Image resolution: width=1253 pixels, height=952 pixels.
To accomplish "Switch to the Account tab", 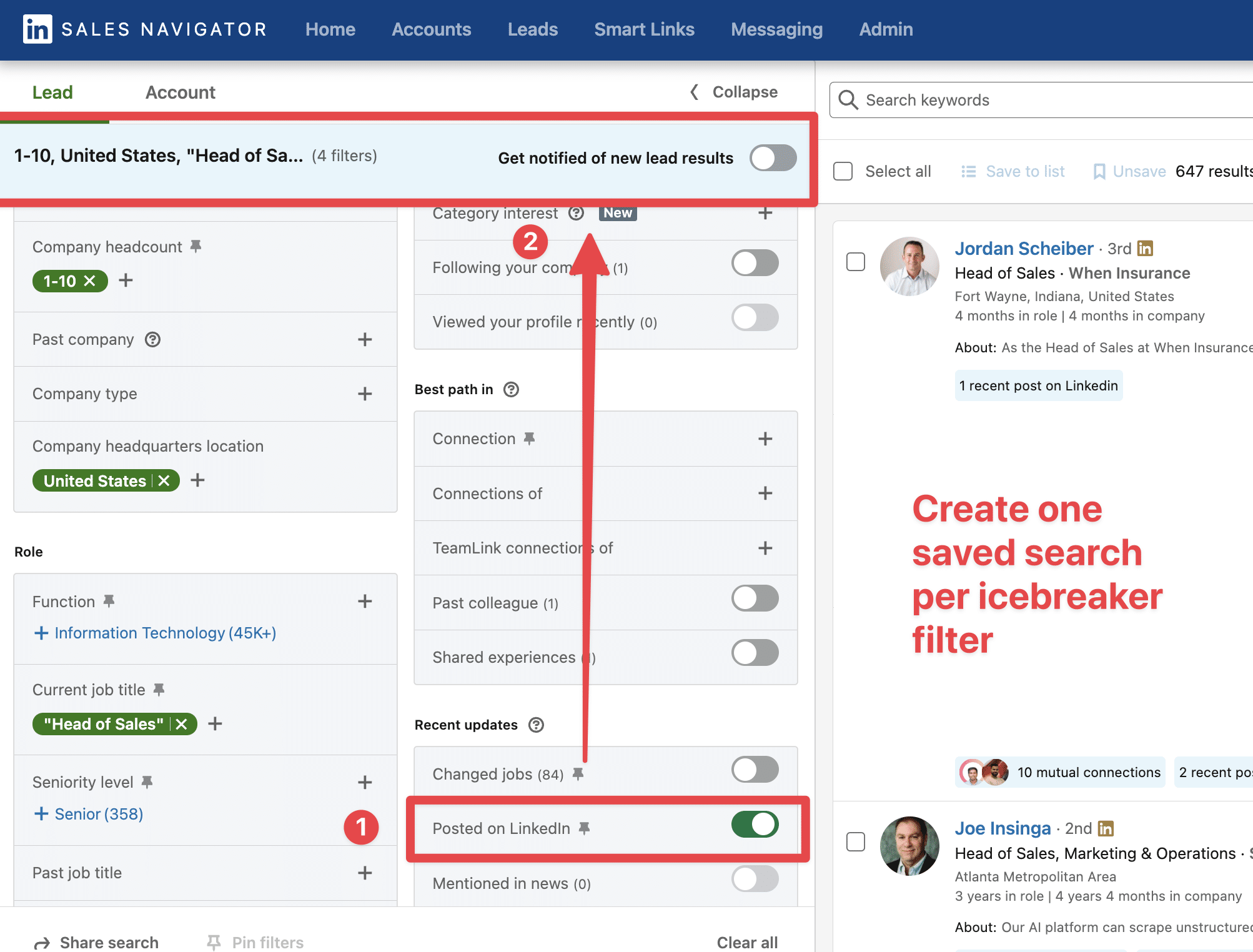I will tap(181, 92).
